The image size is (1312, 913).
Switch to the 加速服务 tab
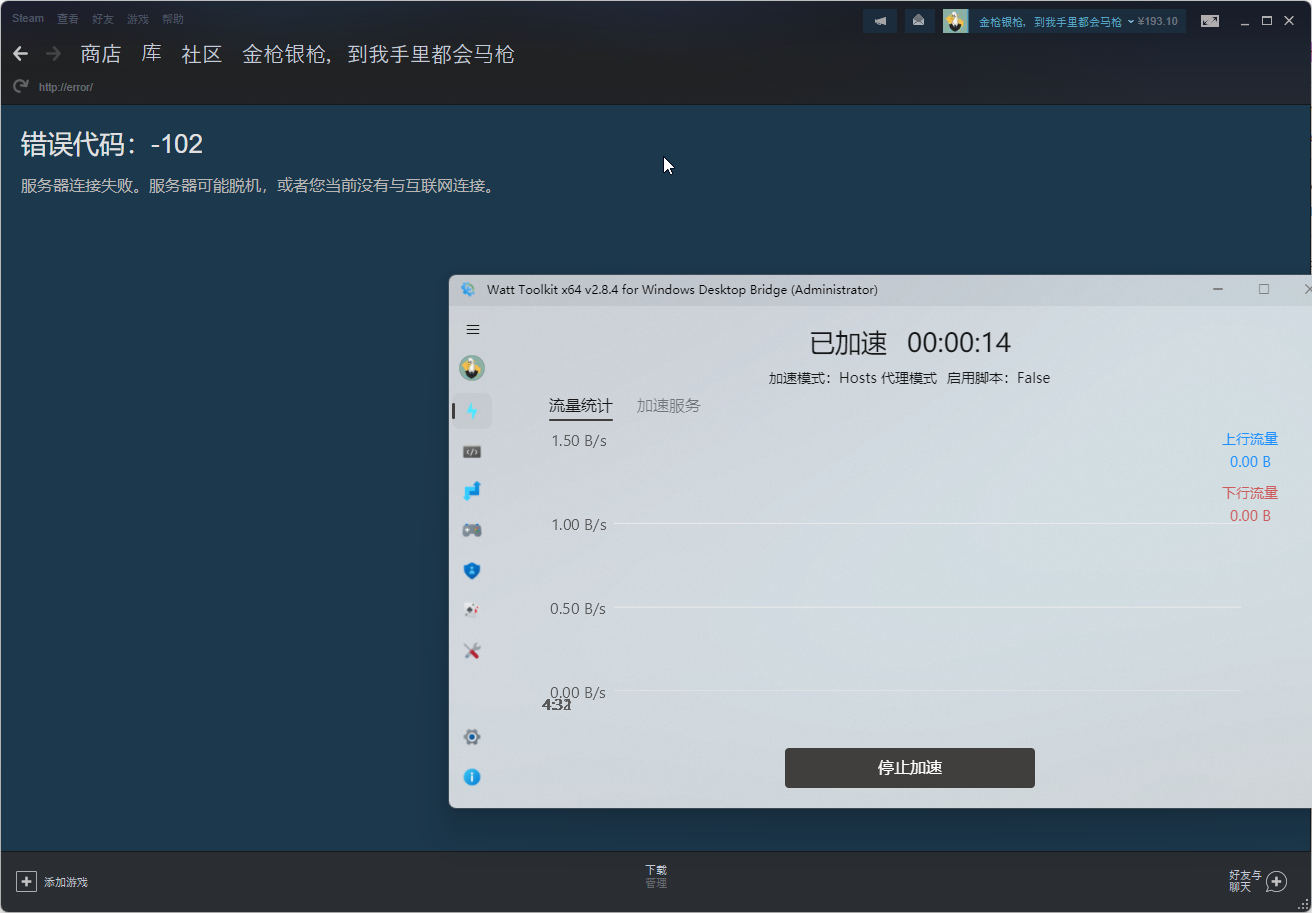point(669,406)
